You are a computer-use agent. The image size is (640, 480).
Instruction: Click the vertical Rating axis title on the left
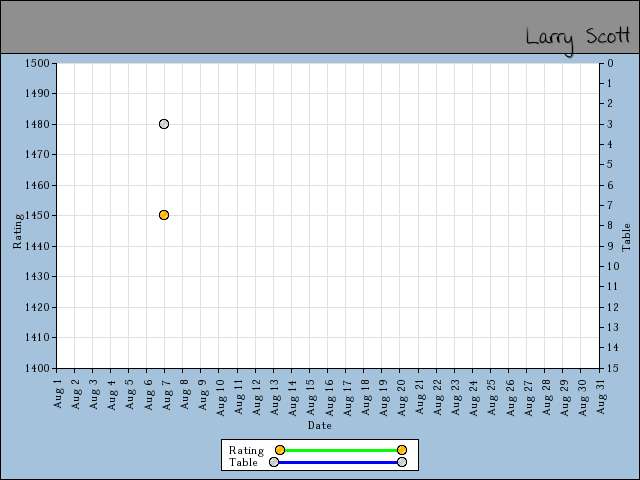click(x=17, y=230)
